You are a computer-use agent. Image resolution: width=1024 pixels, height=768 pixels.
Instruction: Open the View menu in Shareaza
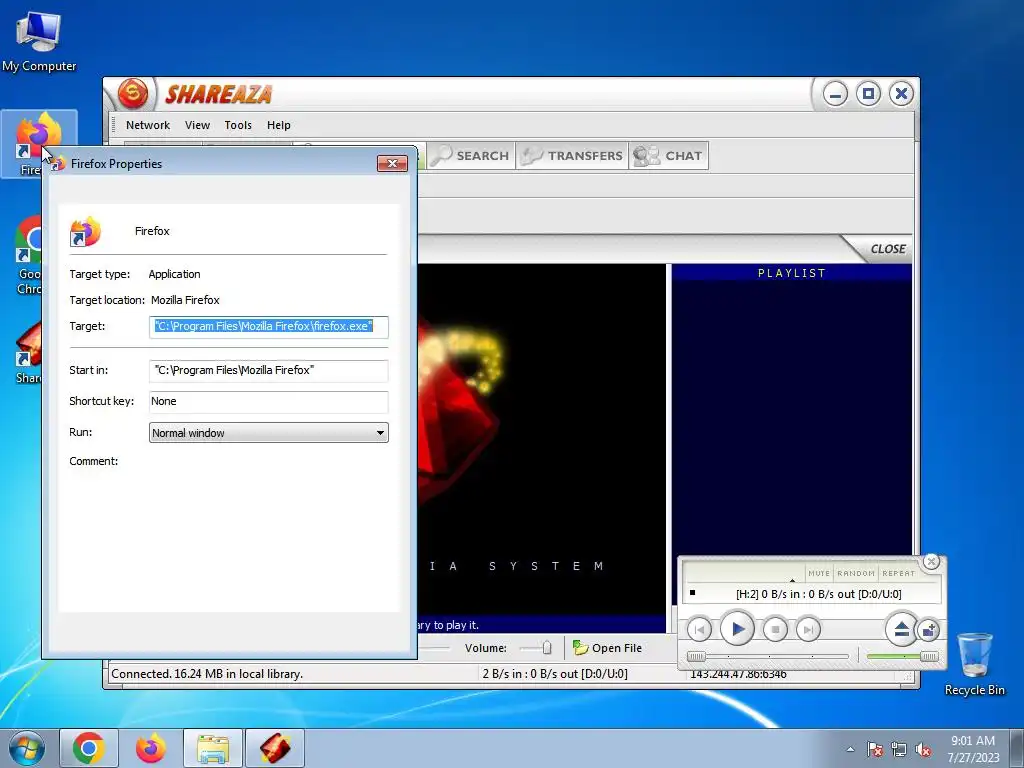[197, 125]
